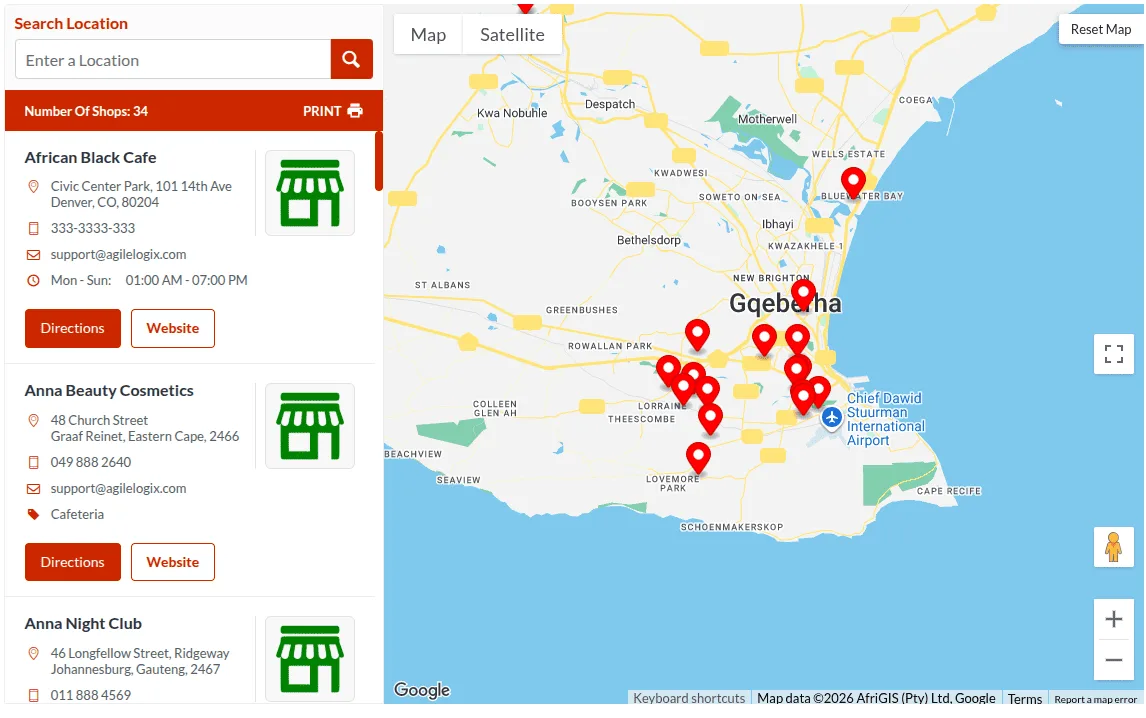
Task: Toggle fullscreen map view
Action: pyautogui.click(x=1113, y=354)
